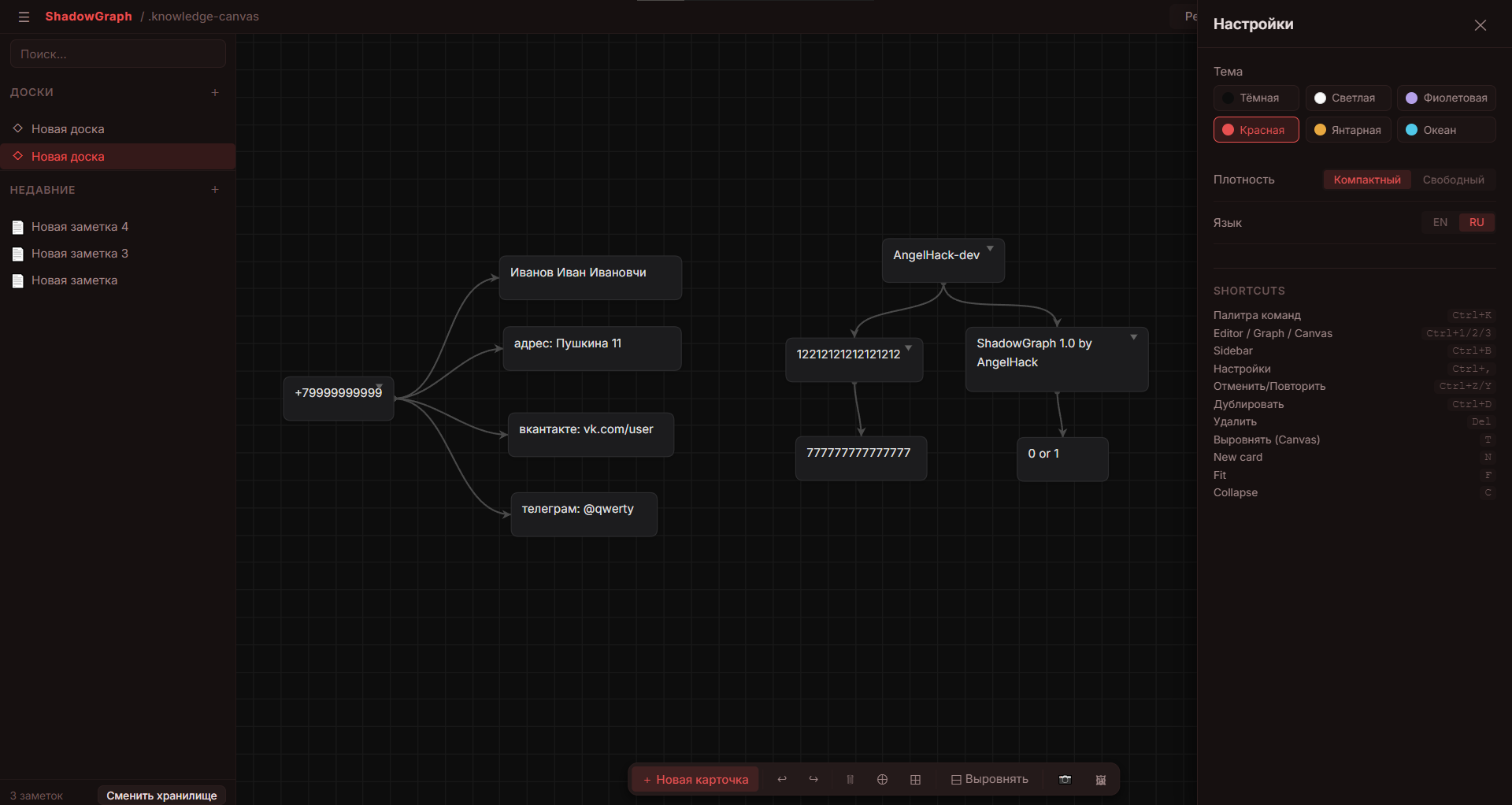Open the first Новая доска board
The image size is (1512, 805).
(x=118, y=128)
